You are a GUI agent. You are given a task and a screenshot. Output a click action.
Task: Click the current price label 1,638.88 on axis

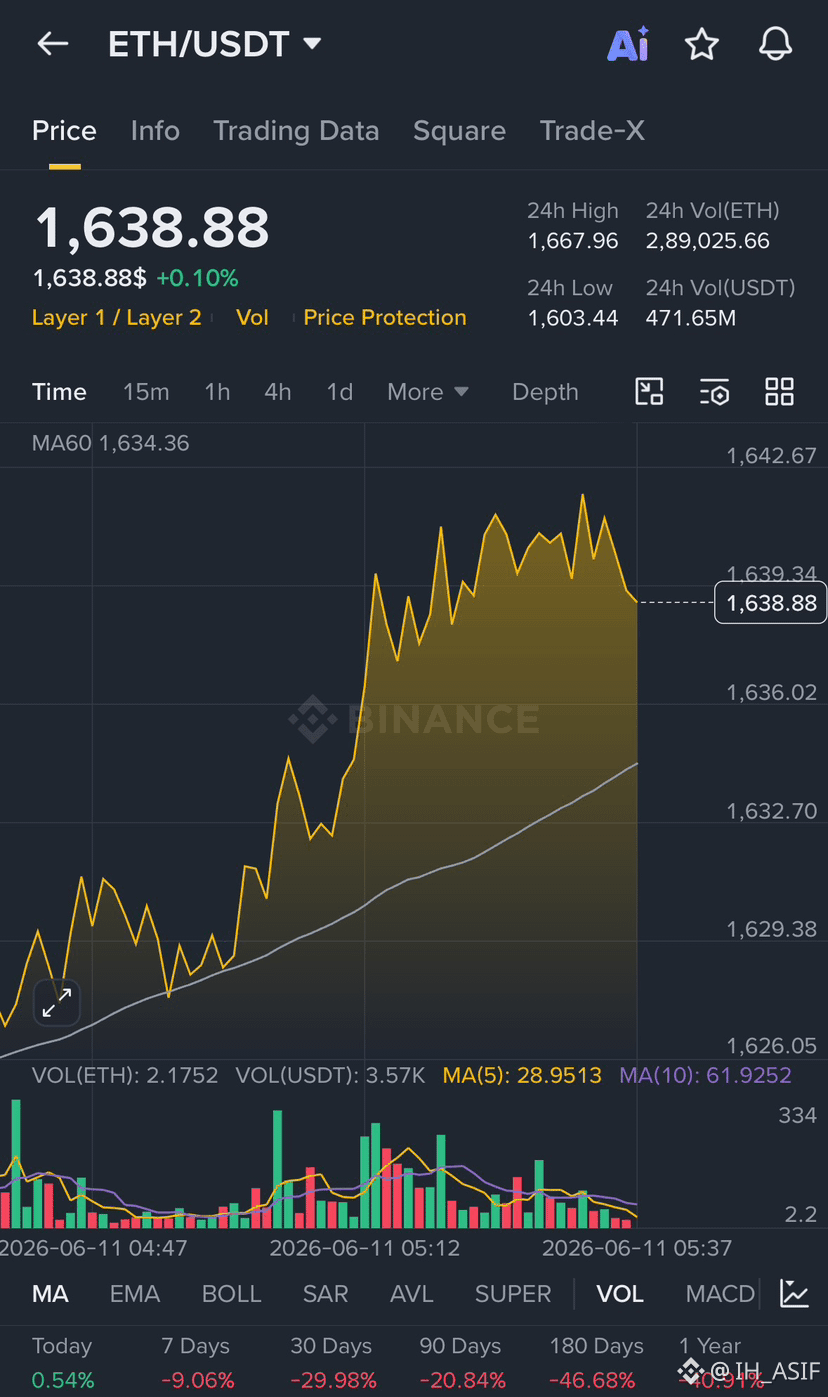[771, 603]
